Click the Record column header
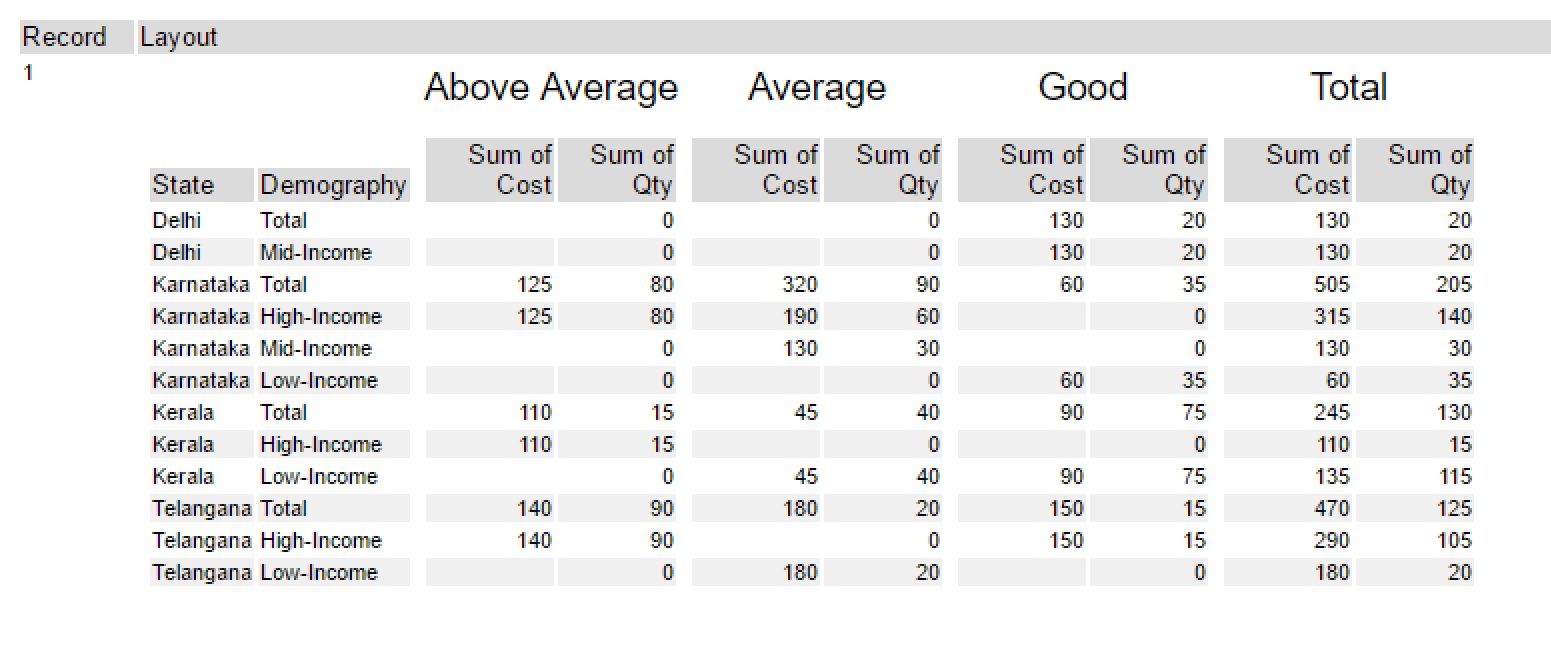The height and width of the screenshot is (654, 1551). pos(65,38)
